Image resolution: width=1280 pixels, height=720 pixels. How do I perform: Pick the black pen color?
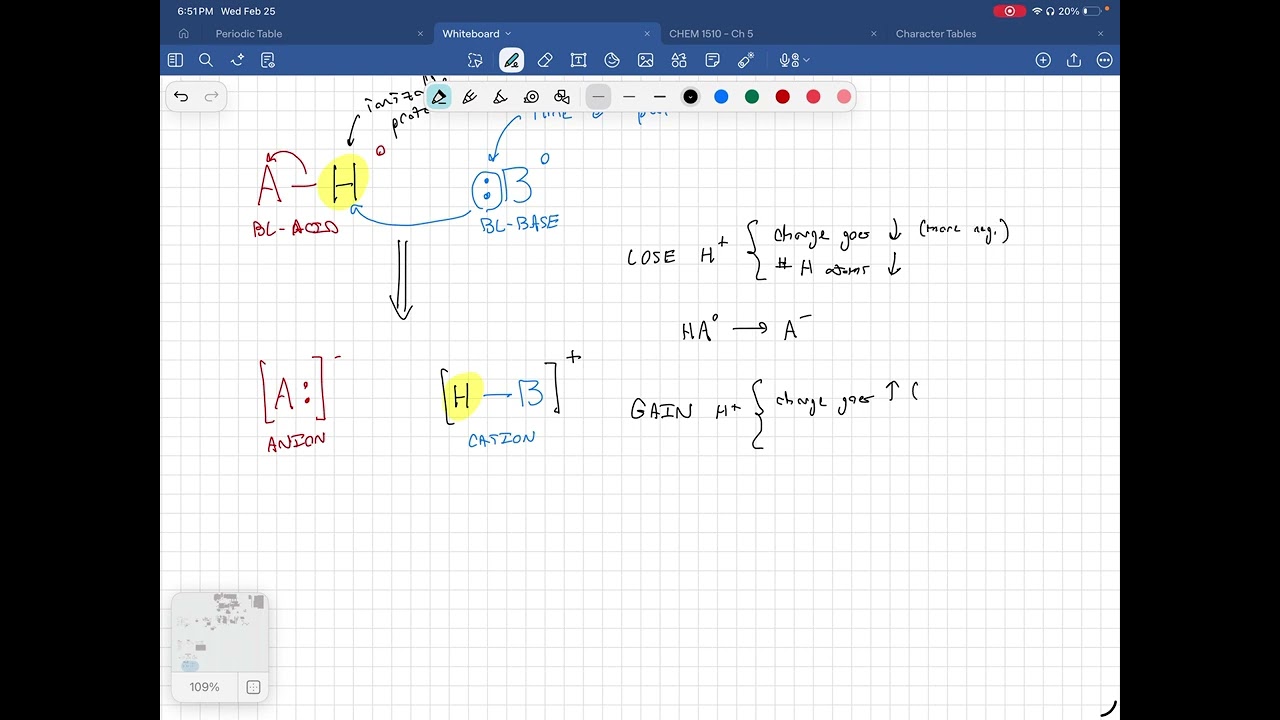690,97
